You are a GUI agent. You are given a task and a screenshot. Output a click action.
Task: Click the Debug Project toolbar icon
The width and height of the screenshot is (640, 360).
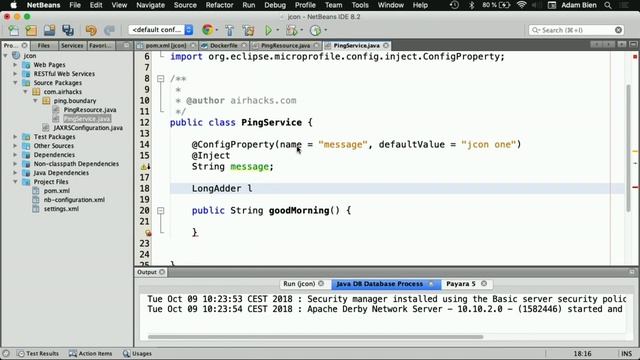pos(291,30)
